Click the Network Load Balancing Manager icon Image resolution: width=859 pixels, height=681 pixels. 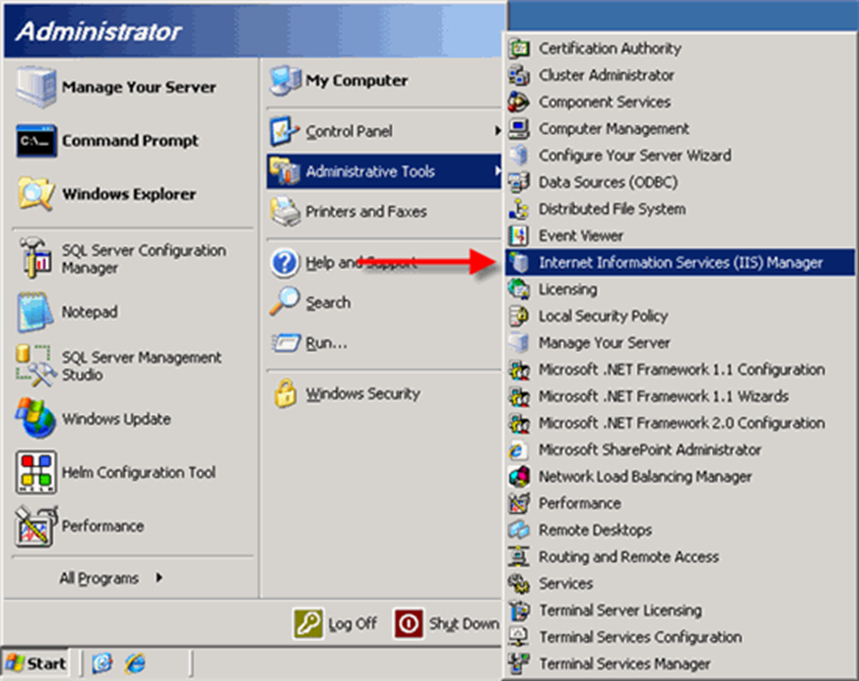coord(518,477)
